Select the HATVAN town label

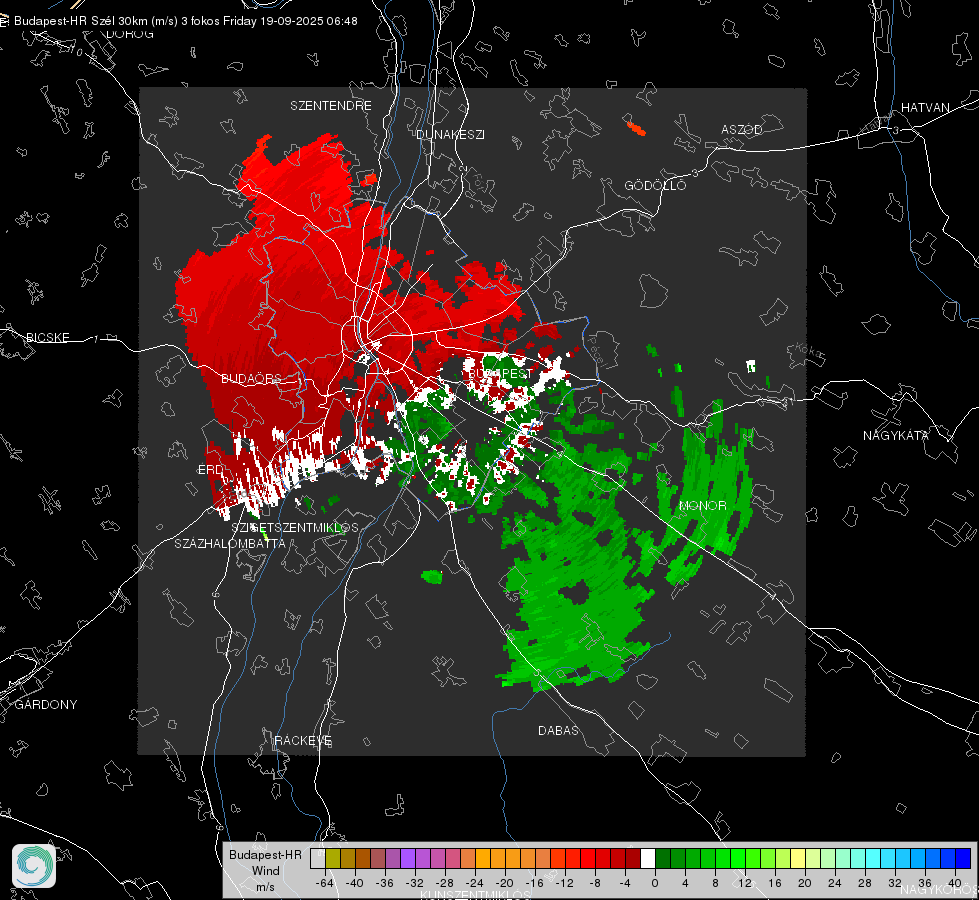(x=925, y=107)
